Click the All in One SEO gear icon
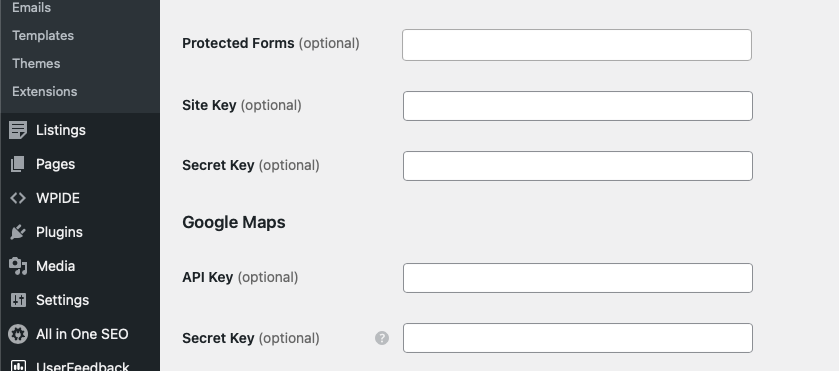The height and width of the screenshot is (371, 839). click(18, 334)
